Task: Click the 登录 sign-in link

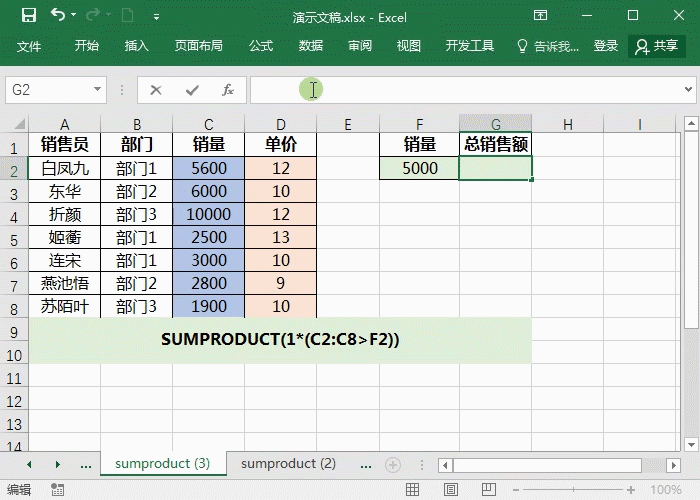Action: [x=606, y=46]
